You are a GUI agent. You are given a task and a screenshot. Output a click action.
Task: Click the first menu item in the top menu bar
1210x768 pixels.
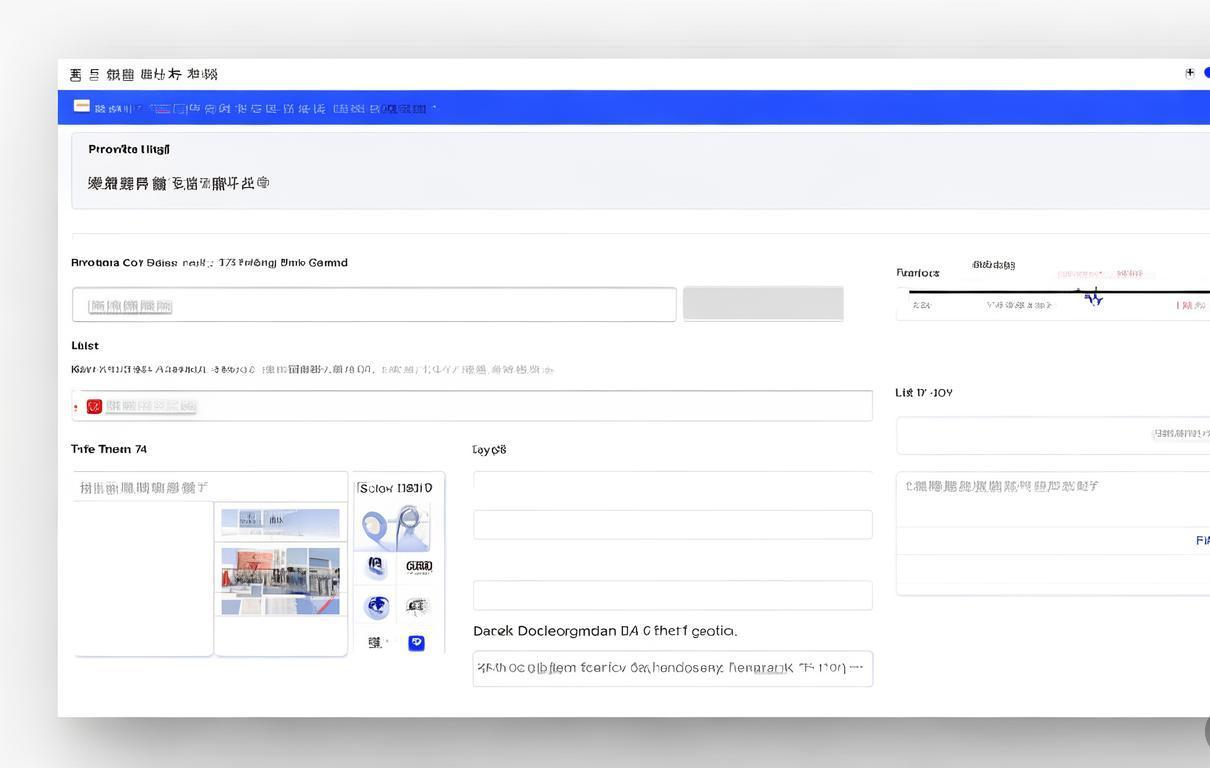pyautogui.click(x=75, y=74)
